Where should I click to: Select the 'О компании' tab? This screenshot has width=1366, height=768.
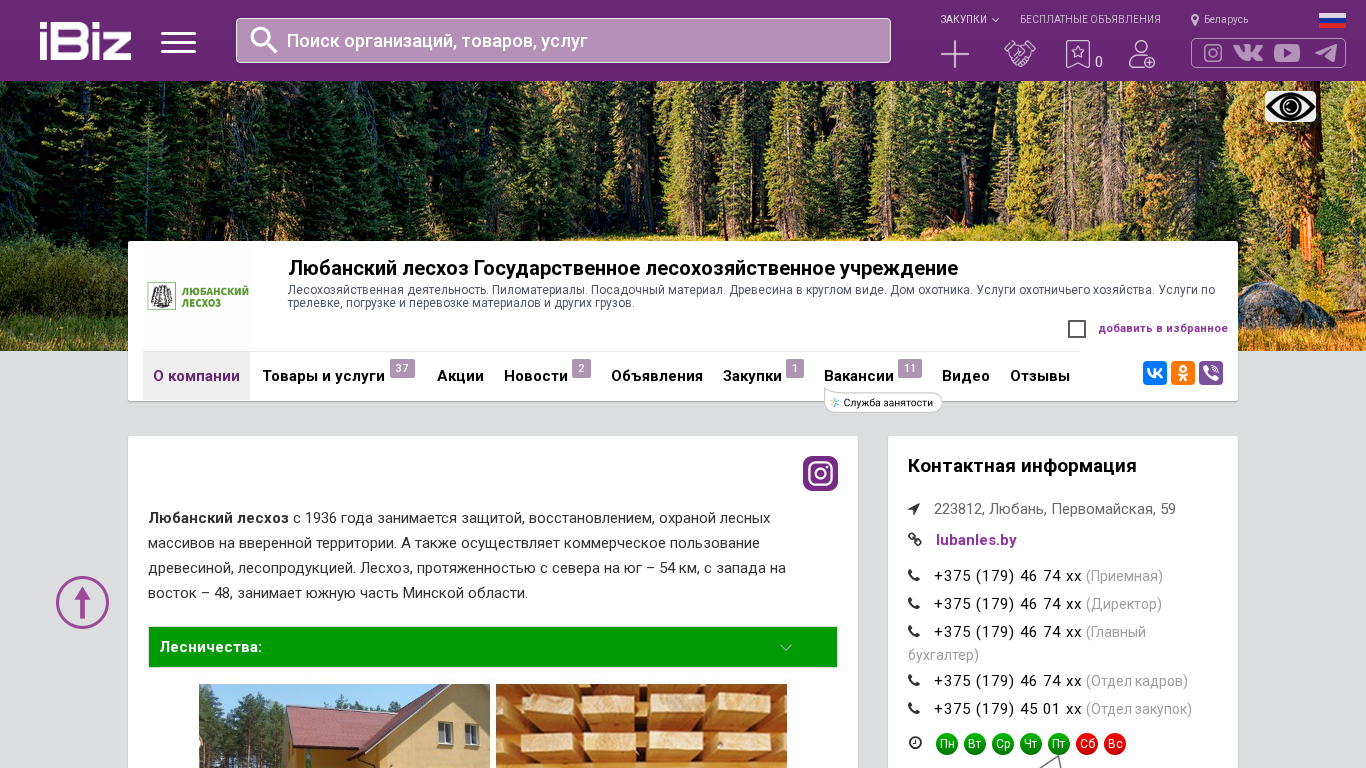pos(196,376)
